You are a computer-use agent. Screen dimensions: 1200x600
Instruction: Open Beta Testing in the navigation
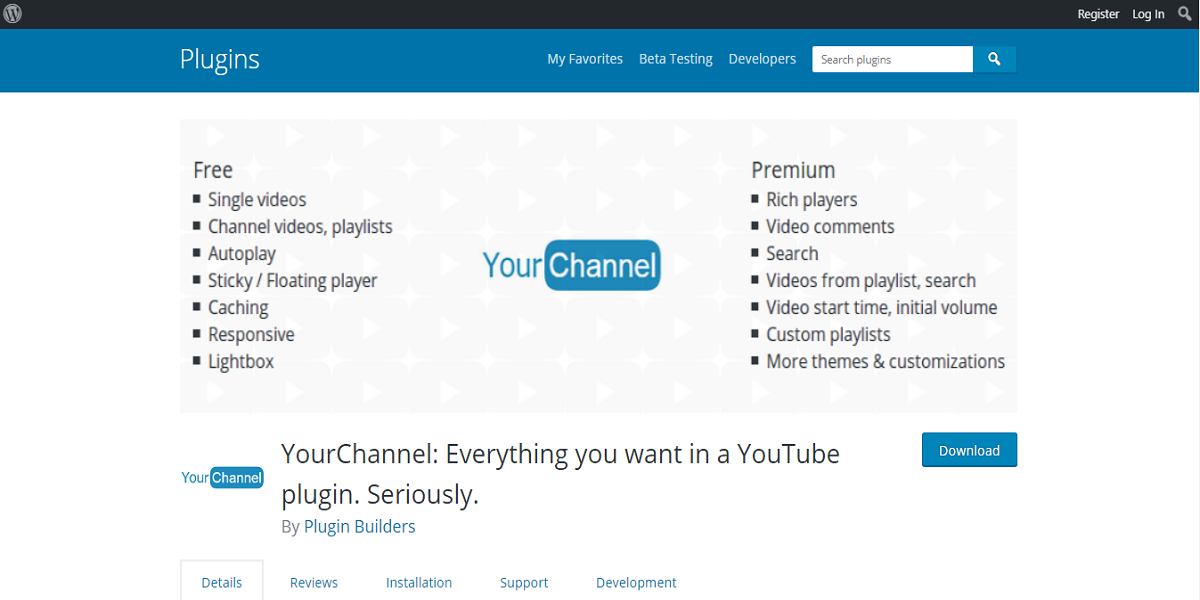click(x=676, y=59)
